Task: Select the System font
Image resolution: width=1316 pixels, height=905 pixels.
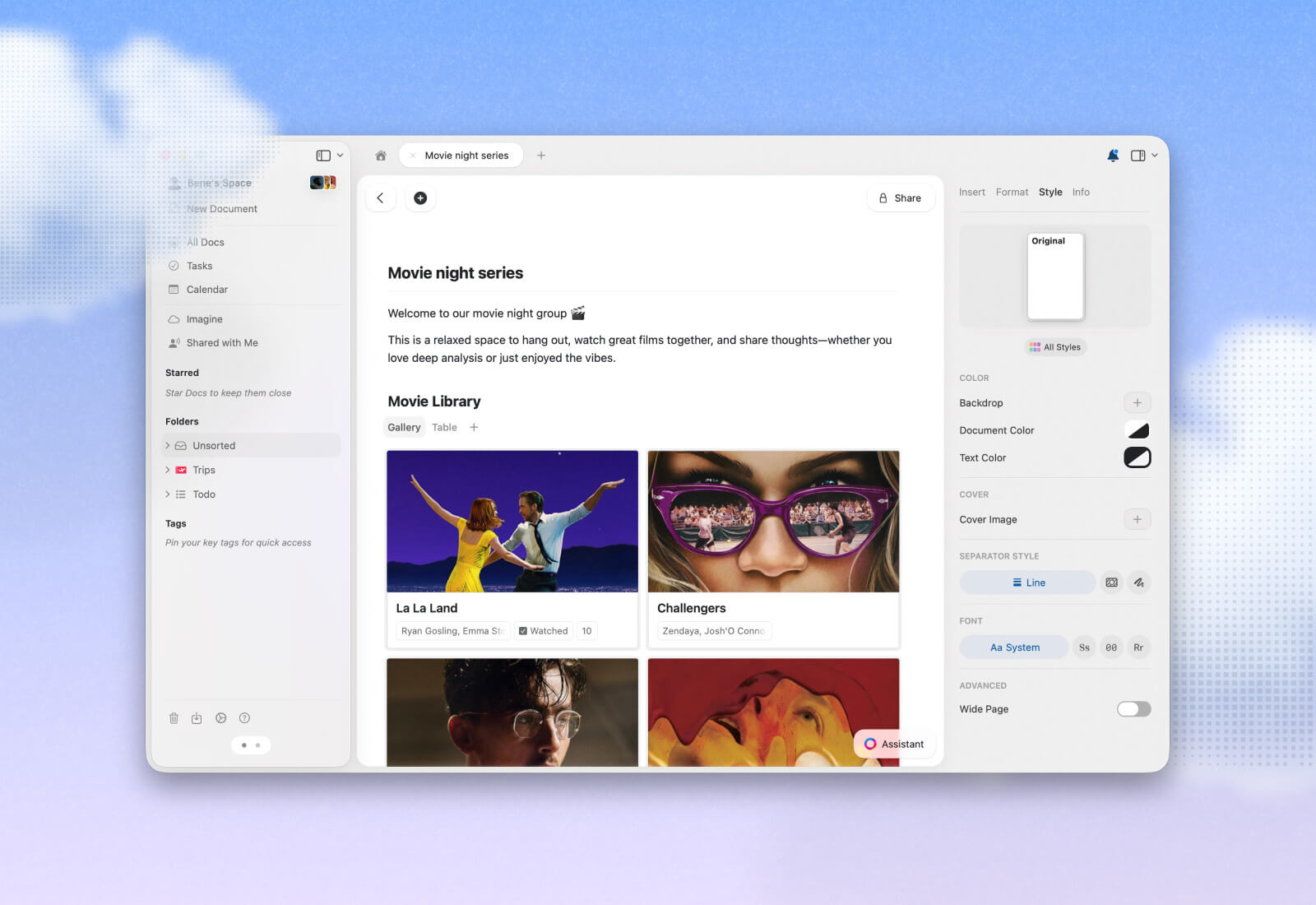Action: (x=1014, y=647)
